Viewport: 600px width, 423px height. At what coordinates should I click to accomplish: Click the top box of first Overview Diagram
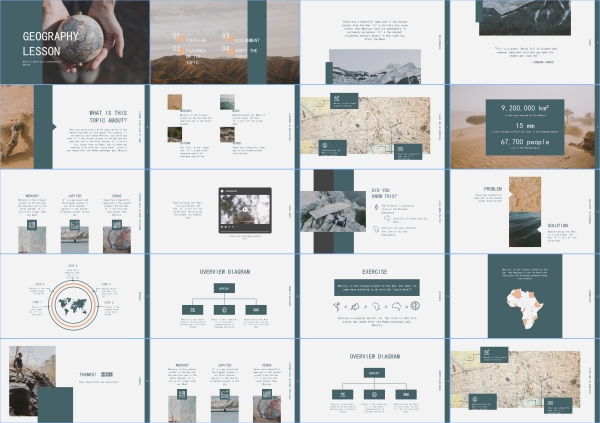(x=224, y=288)
